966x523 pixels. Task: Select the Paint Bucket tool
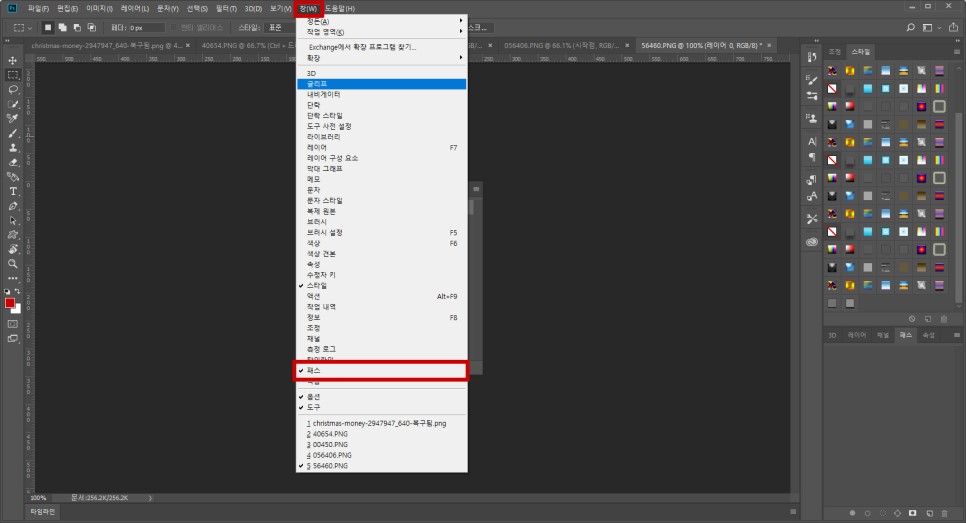coord(12,177)
